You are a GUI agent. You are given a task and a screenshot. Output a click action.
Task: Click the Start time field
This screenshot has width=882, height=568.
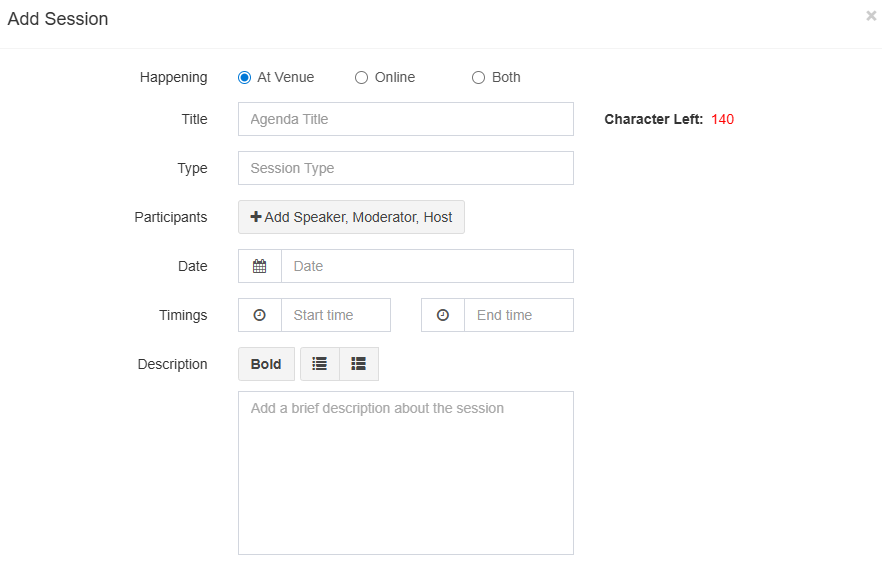335,315
